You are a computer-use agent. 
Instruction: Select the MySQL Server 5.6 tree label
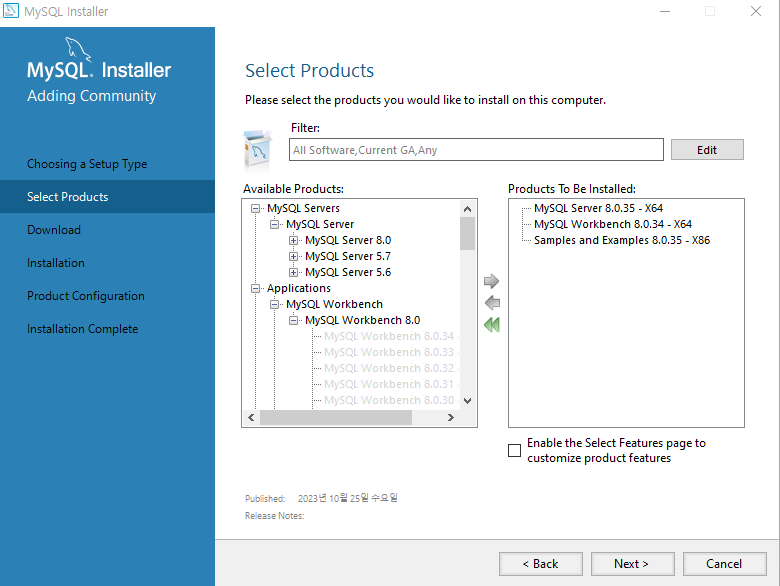pos(348,272)
